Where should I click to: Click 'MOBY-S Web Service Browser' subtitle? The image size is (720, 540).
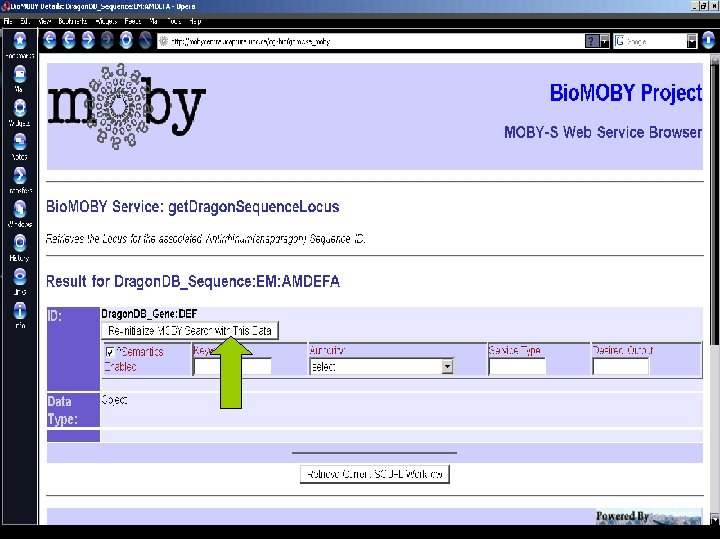click(x=603, y=132)
